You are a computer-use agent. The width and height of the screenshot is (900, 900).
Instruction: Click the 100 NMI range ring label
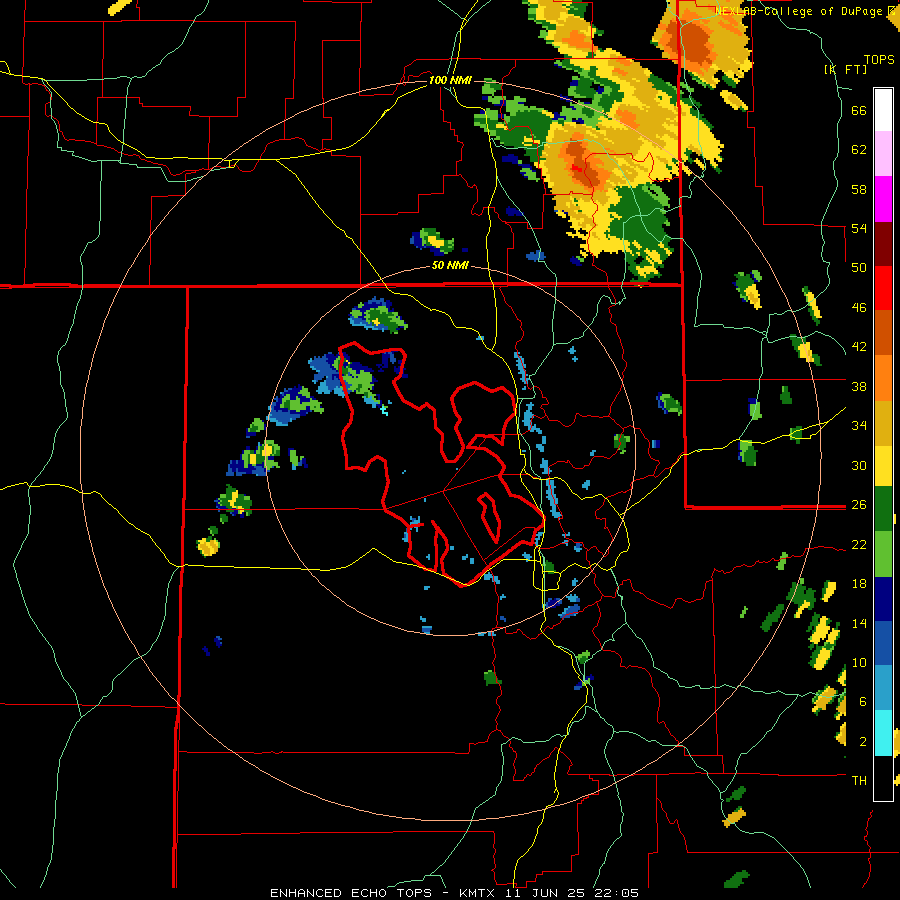point(450,80)
